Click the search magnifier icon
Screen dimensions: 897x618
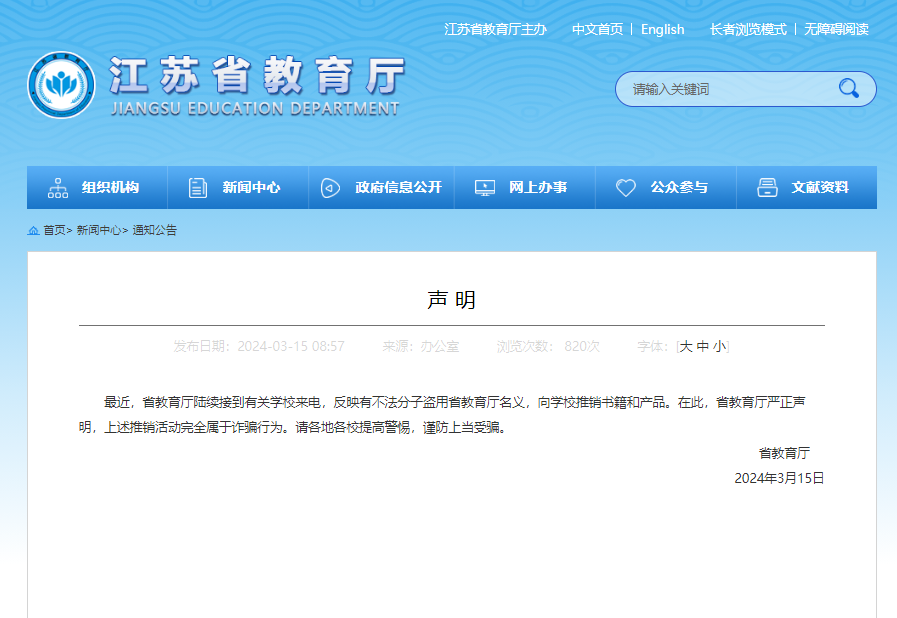tap(849, 89)
